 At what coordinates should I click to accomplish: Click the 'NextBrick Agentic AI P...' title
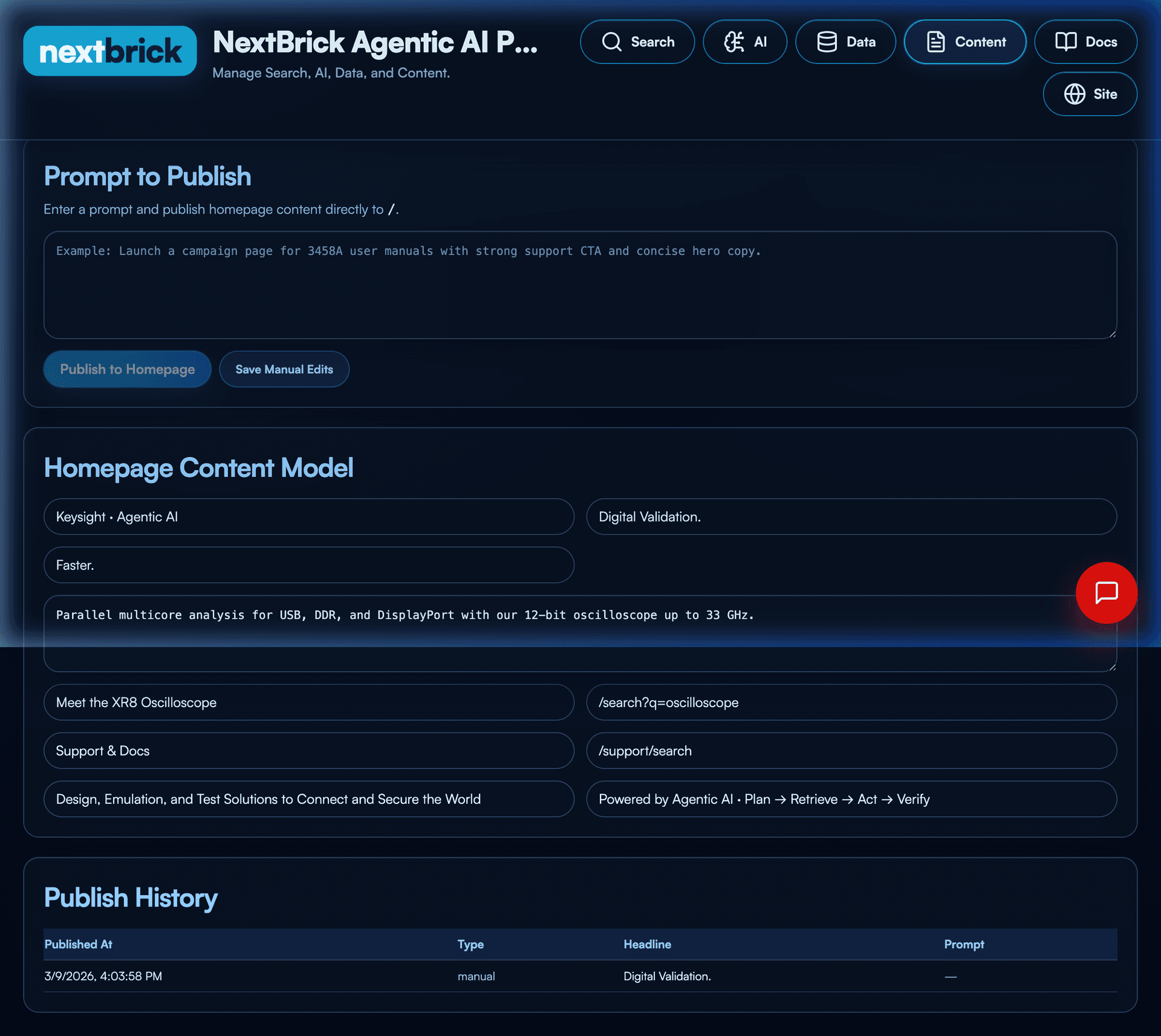pyautogui.click(x=375, y=42)
